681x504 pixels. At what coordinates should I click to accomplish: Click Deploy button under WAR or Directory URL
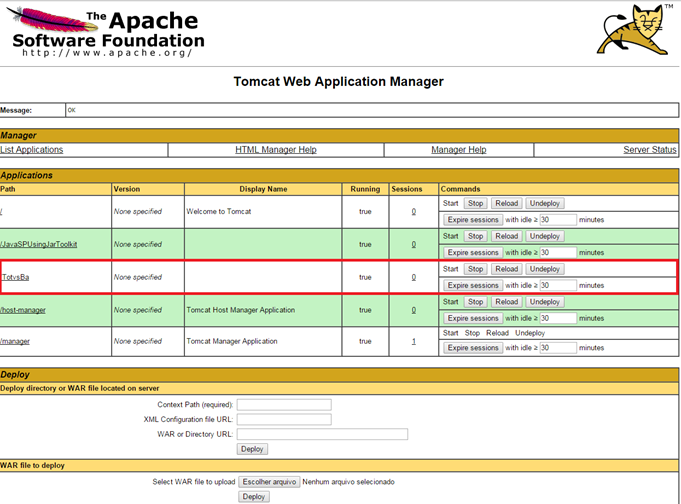(x=252, y=449)
